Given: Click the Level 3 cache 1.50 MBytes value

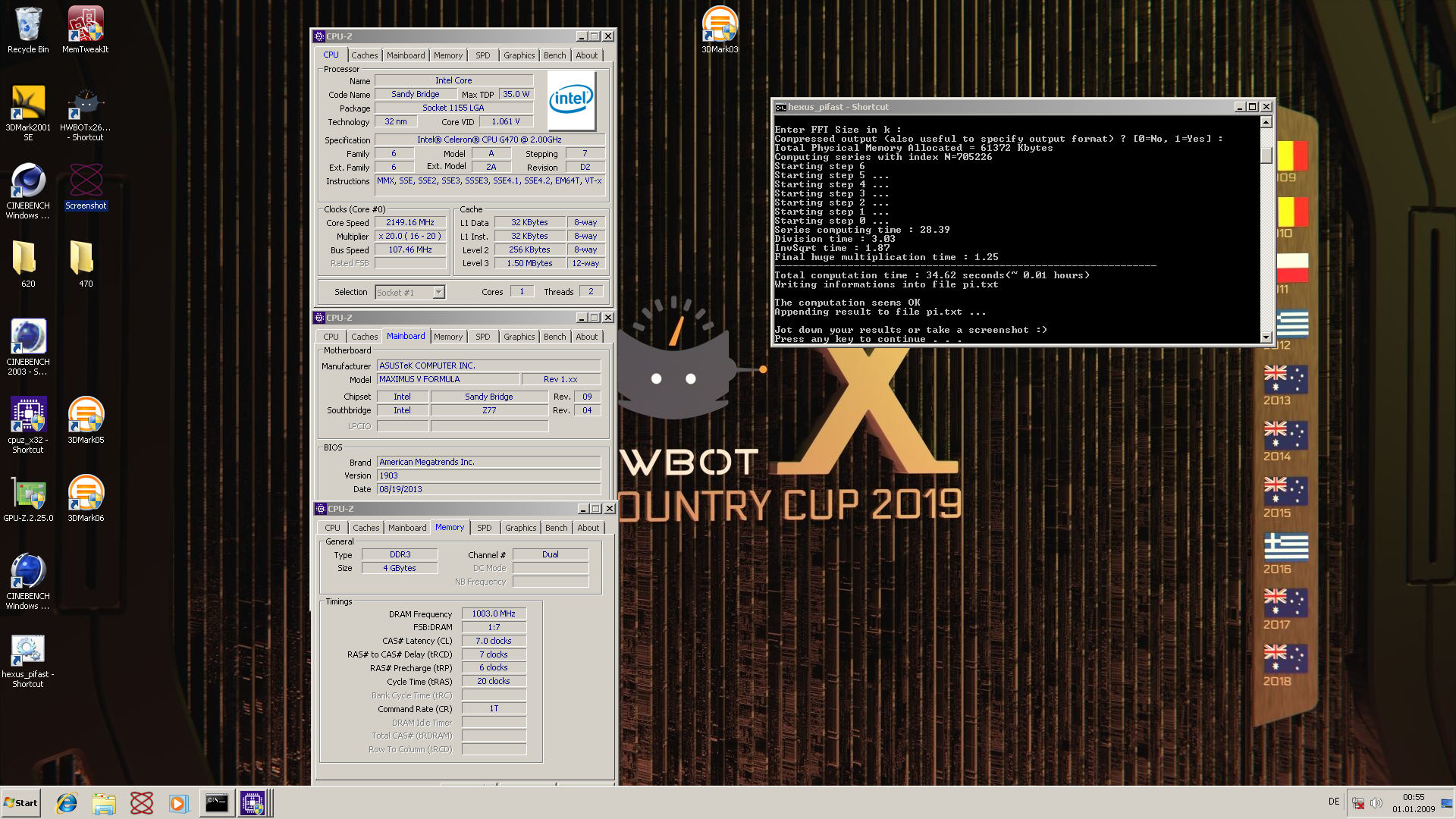Looking at the screenshot, I should coord(530,263).
